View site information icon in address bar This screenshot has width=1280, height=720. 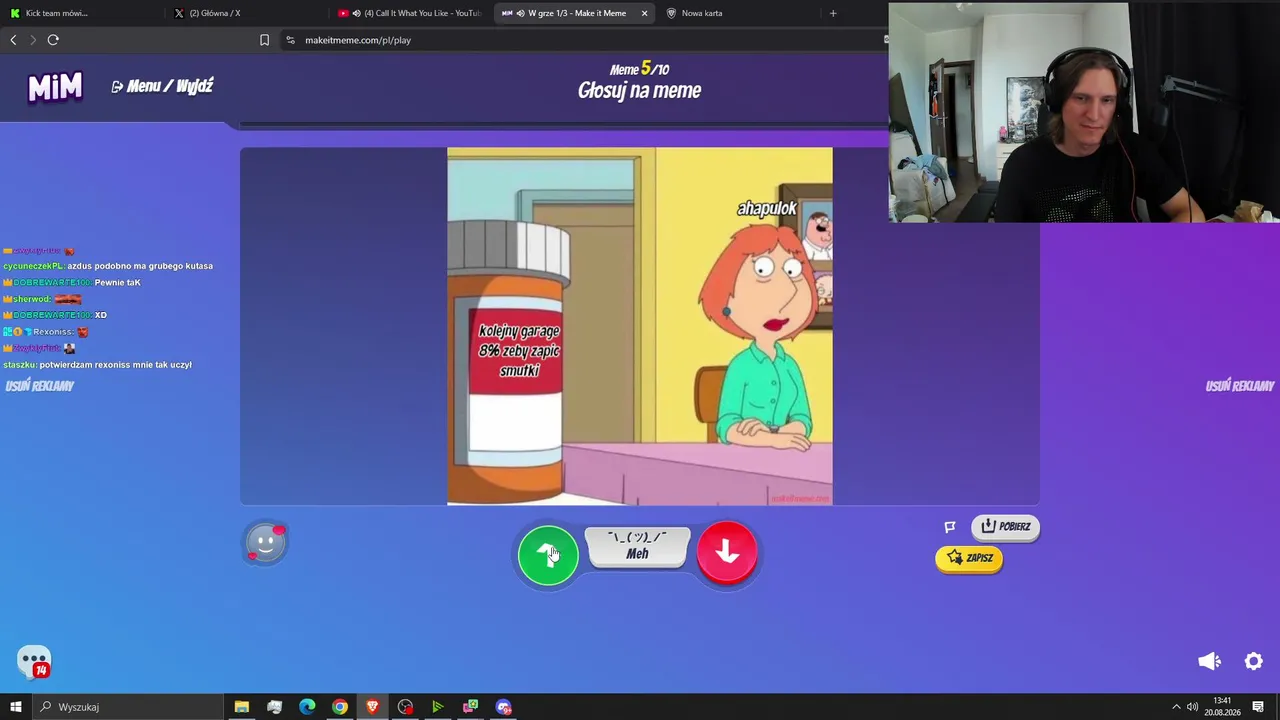click(290, 40)
